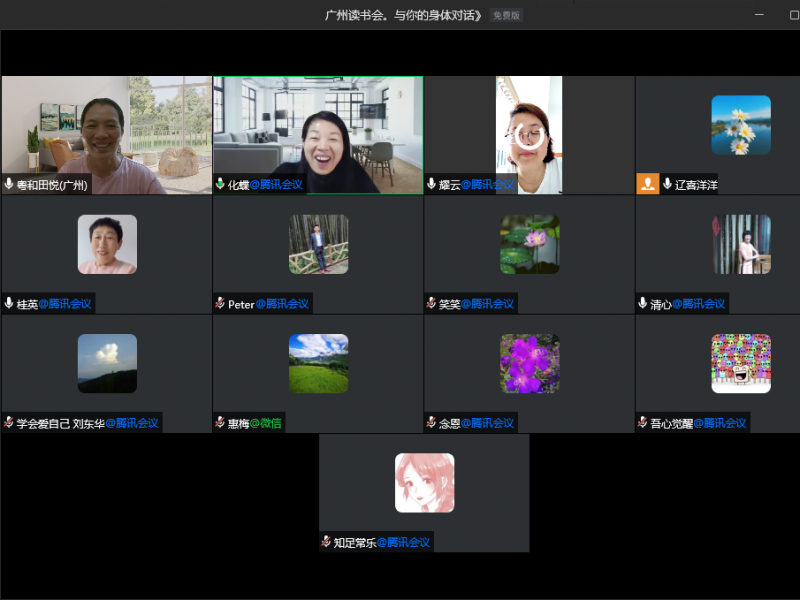The height and width of the screenshot is (600, 800).
Task: Click the 免费版 badge in the title bar
Action: coord(506,15)
